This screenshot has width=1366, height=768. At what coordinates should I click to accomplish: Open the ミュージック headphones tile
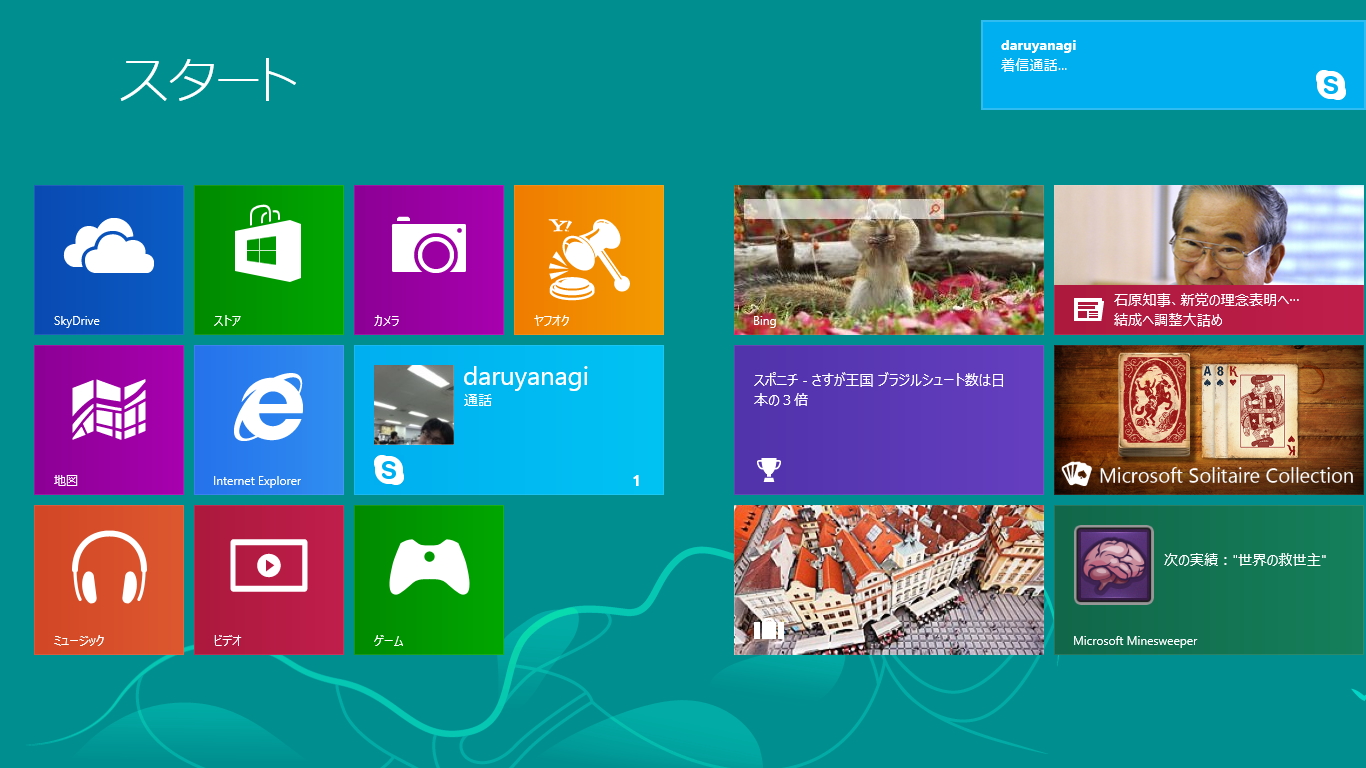109,580
